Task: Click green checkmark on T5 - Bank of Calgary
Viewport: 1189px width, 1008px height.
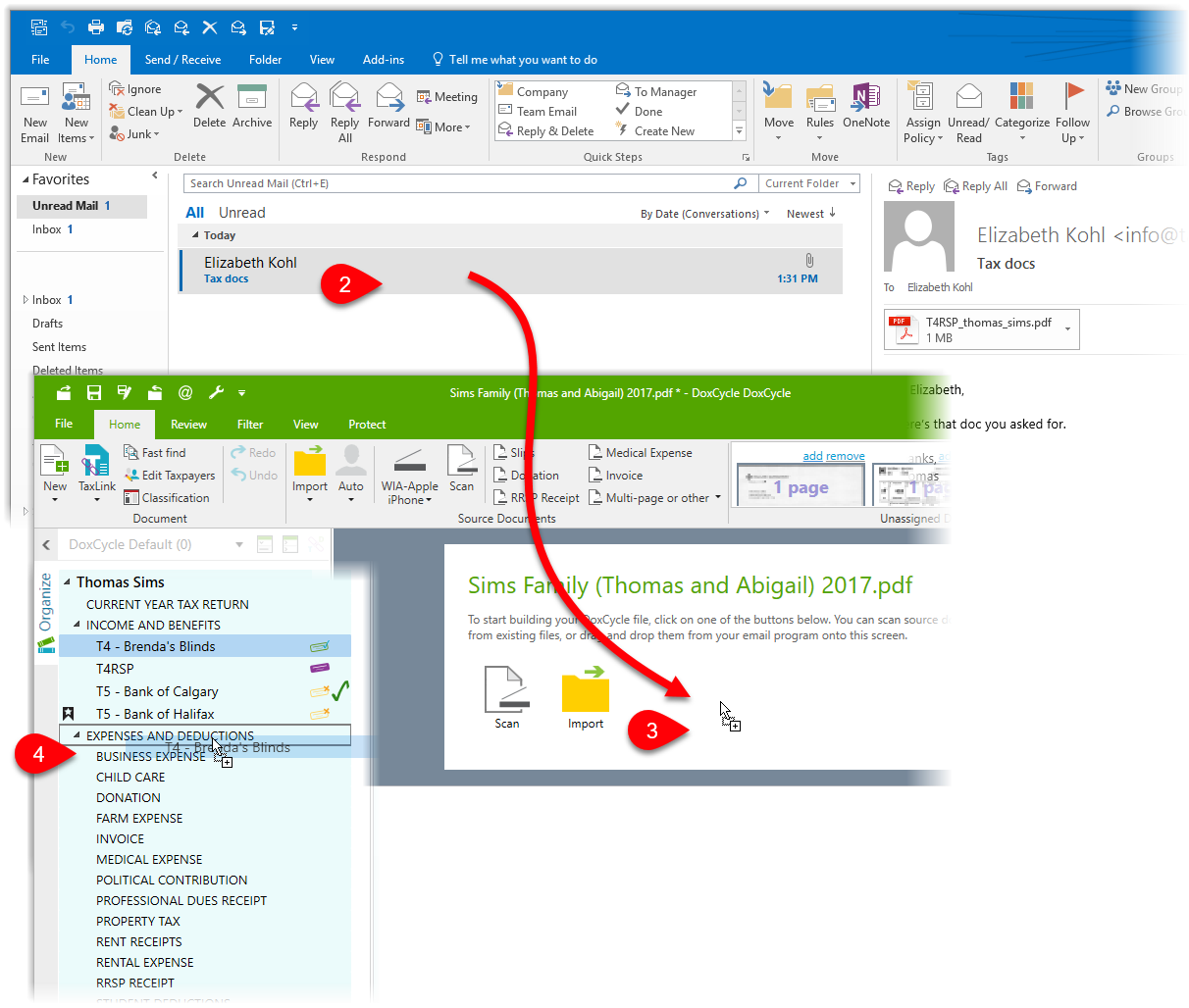Action: pyautogui.click(x=340, y=691)
